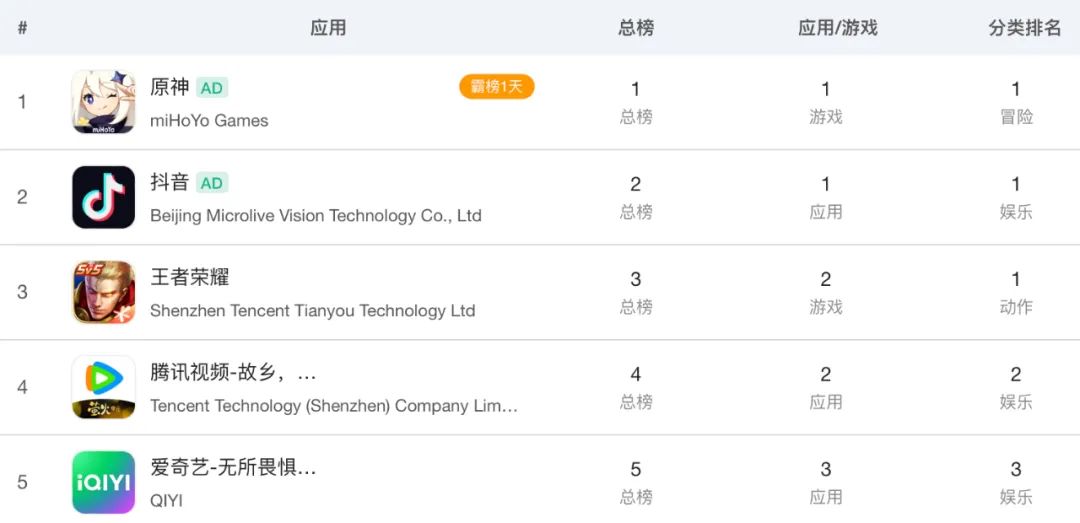The height and width of the screenshot is (523, 1080).
Task: Click the 应用 column header
Action: coord(328,28)
